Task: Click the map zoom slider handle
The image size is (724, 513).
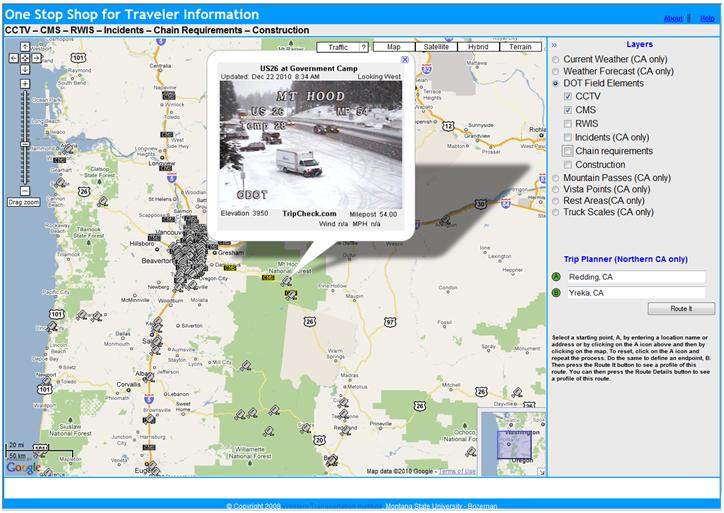Action: tap(25, 145)
